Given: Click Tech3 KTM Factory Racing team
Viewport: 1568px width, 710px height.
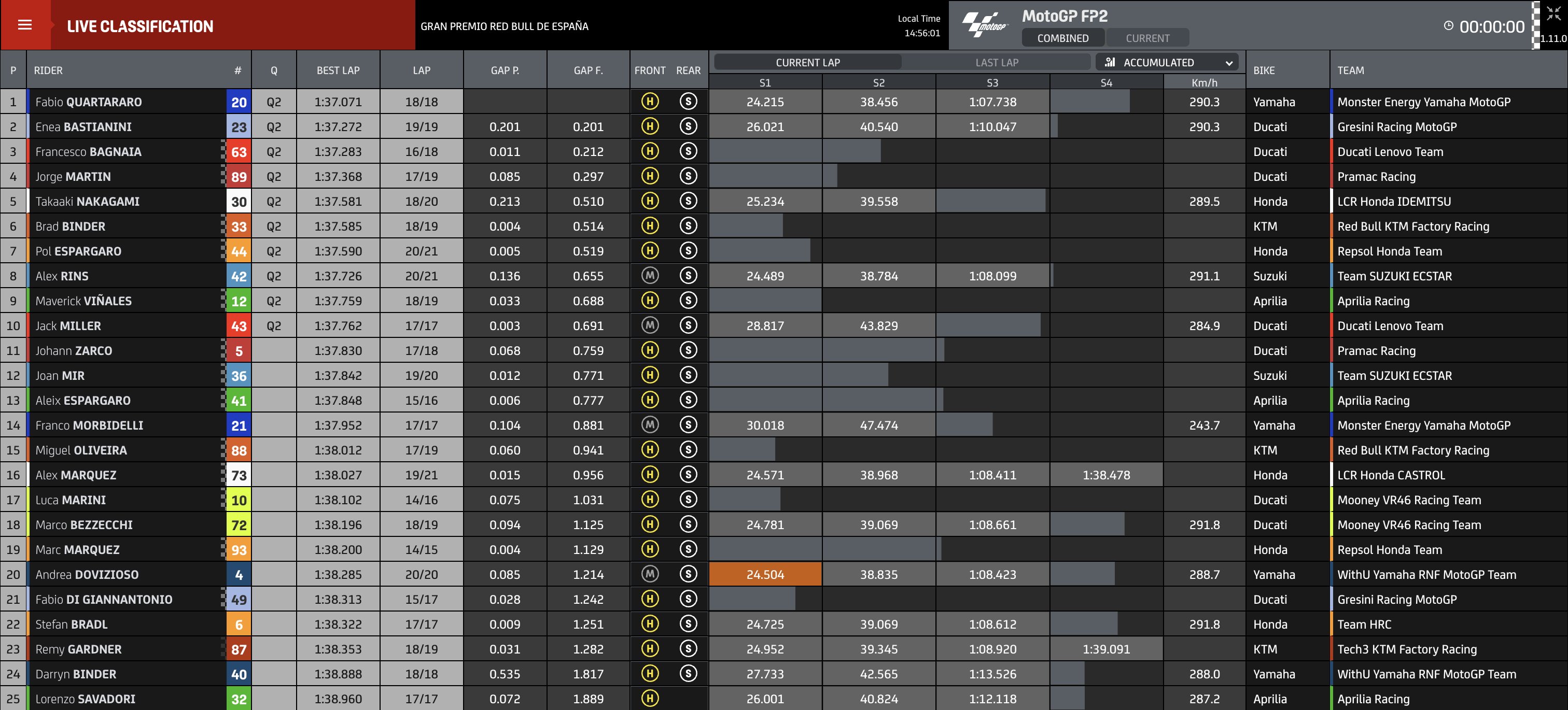Looking at the screenshot, I should (x=1407, y=648).
